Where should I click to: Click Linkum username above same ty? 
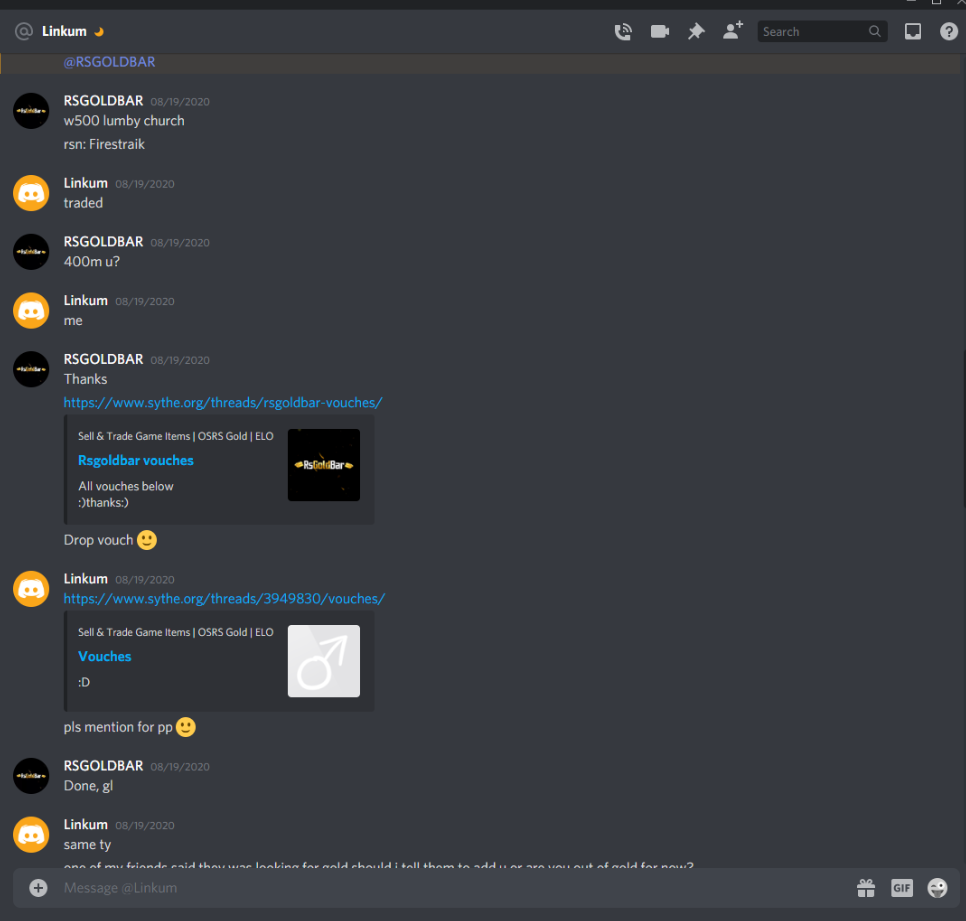86,824
